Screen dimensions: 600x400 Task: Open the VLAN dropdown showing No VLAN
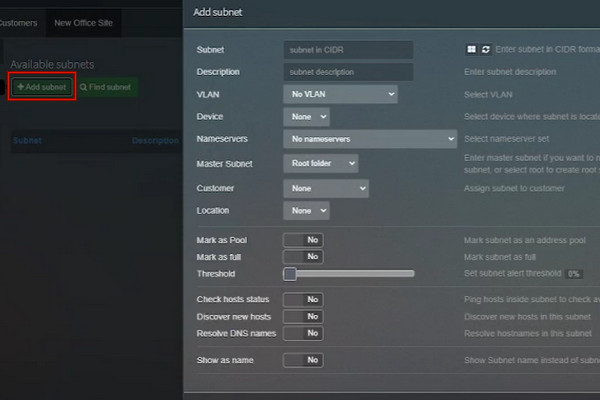tap(341, 94)
